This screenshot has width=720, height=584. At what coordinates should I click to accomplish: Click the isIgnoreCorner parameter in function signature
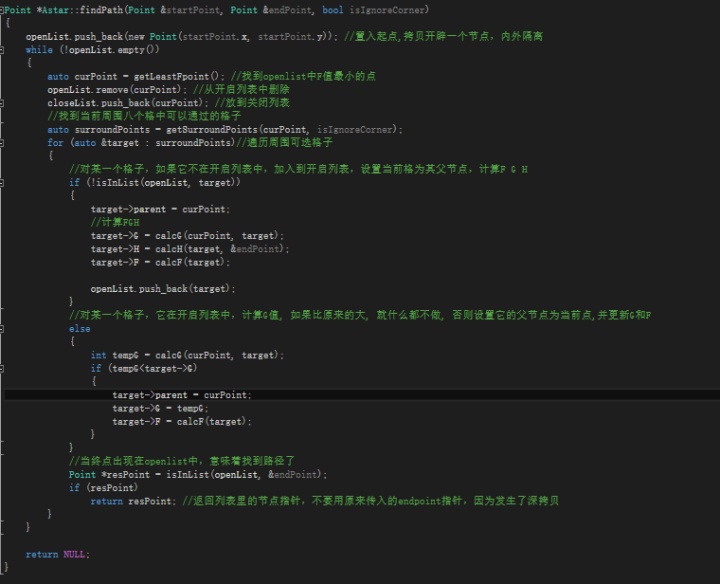click(x=387, y=10)
